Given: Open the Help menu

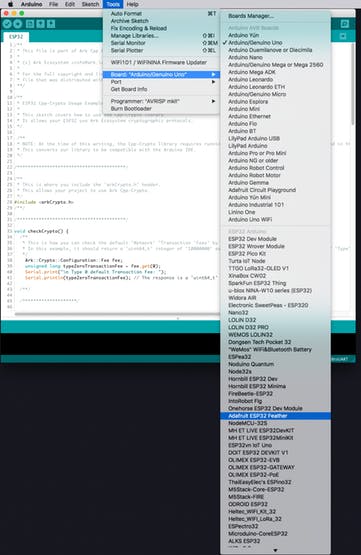Looking at the screenshot, I should [x=132, y=4].
